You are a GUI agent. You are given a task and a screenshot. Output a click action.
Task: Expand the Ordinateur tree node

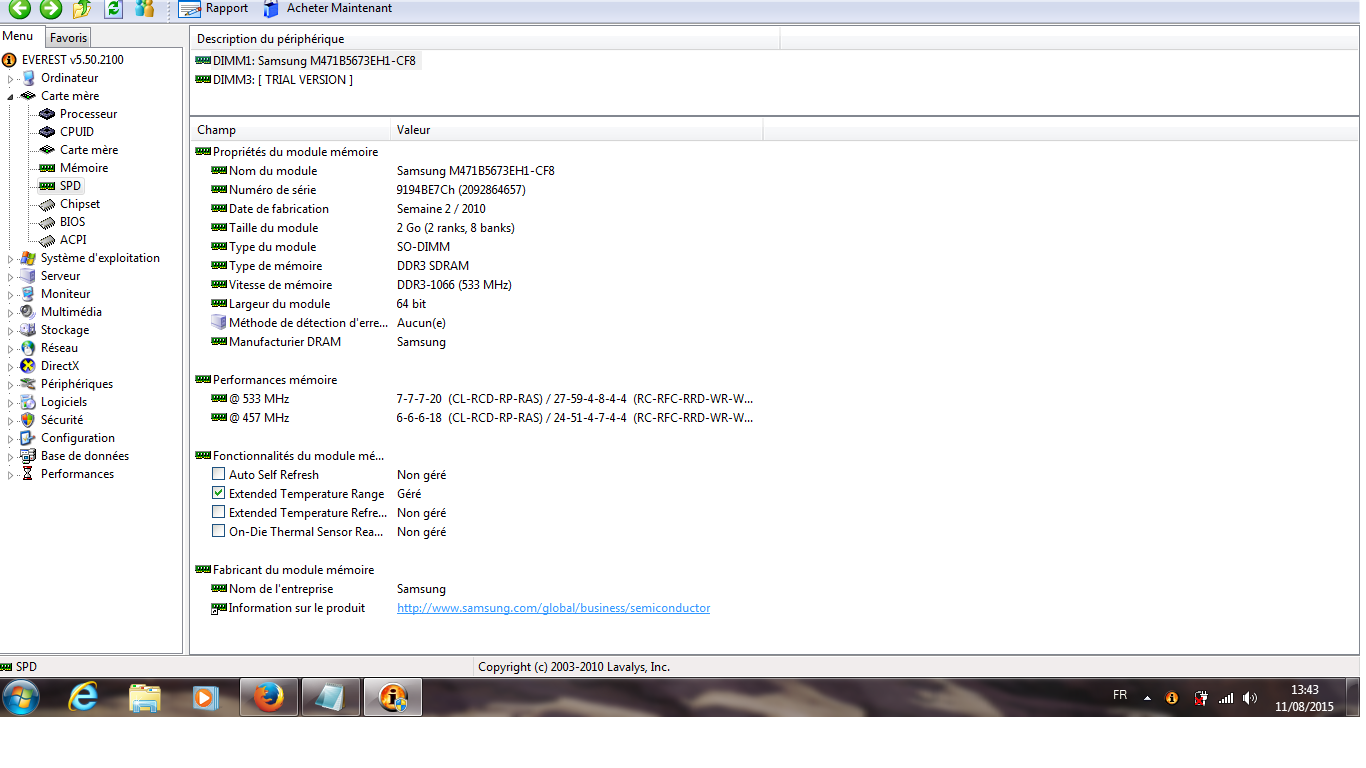[11, 78]
